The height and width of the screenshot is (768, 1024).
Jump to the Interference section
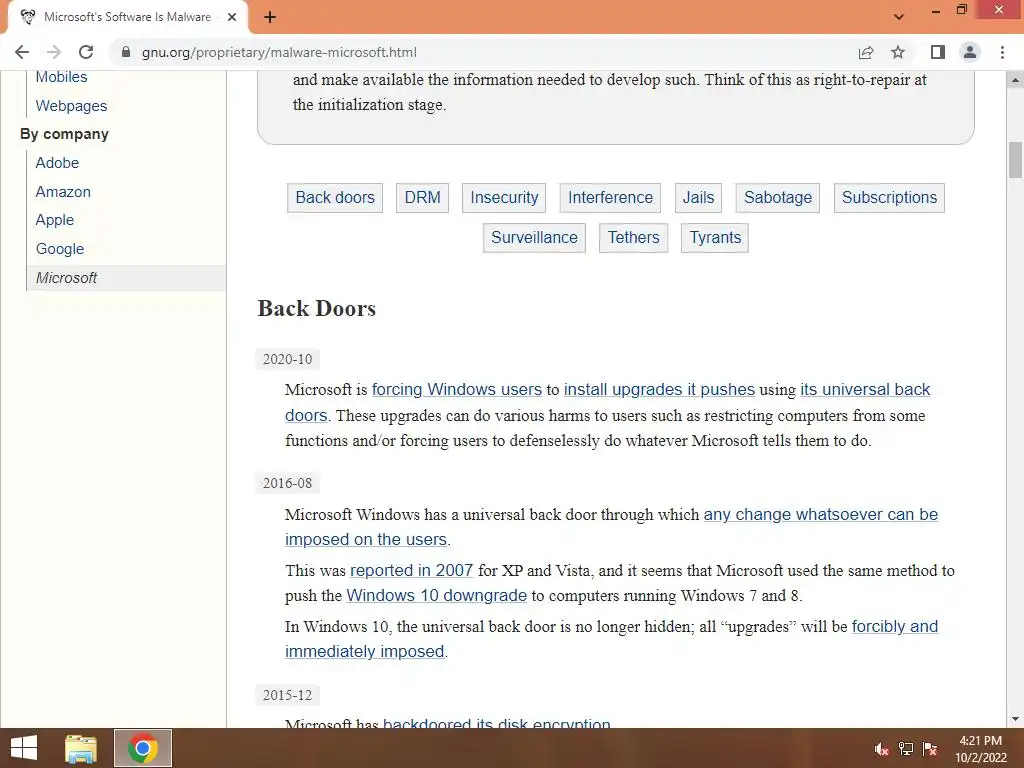tap(611, 197)
